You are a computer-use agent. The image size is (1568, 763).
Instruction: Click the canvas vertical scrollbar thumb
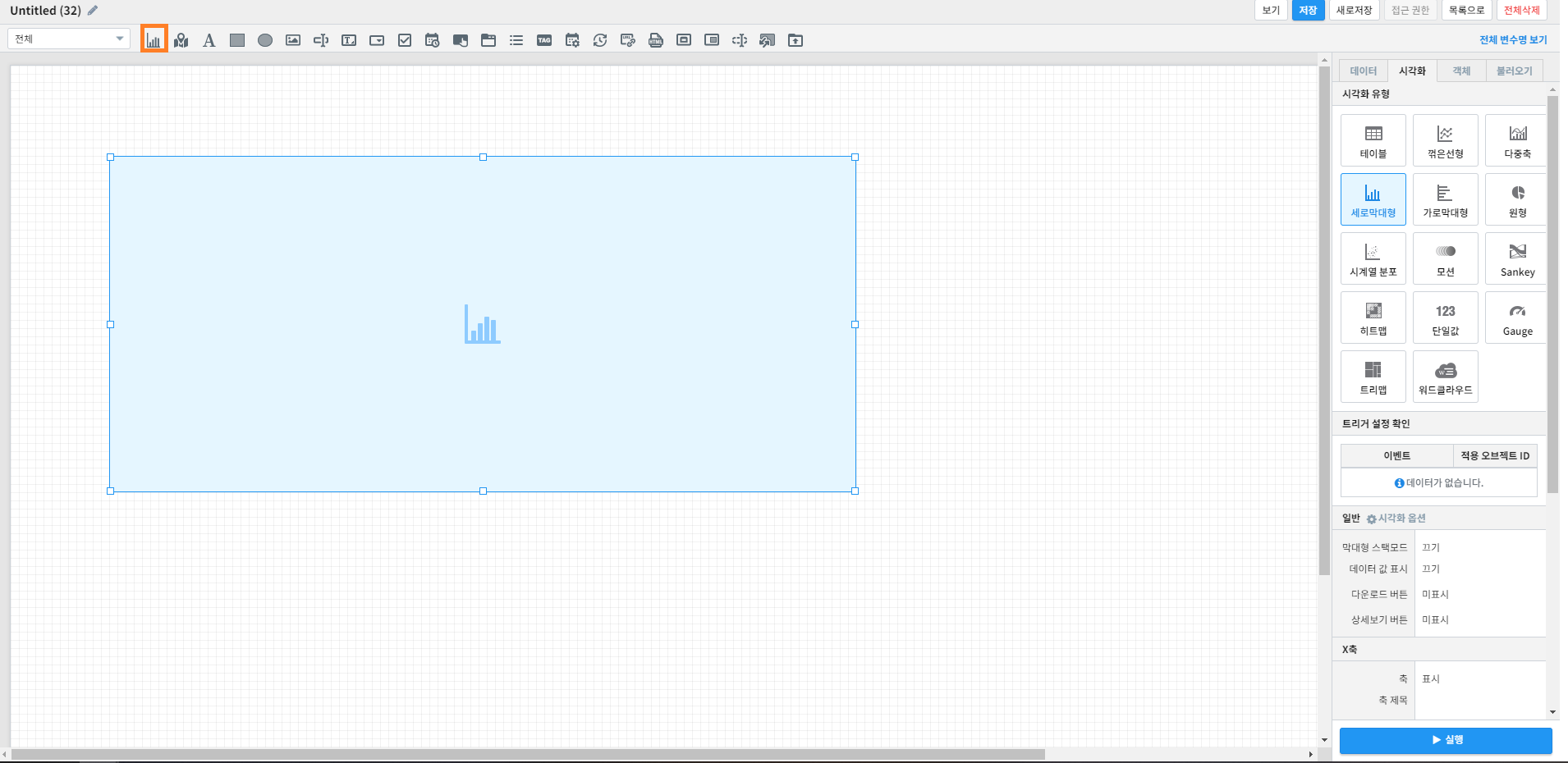pyautogui.click(x=1324, y=321)
